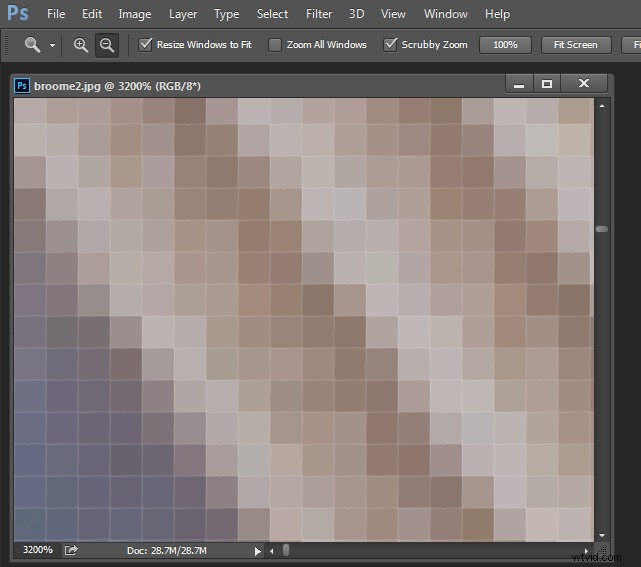
Task: Open the Image menu
Action: (135, 14)
